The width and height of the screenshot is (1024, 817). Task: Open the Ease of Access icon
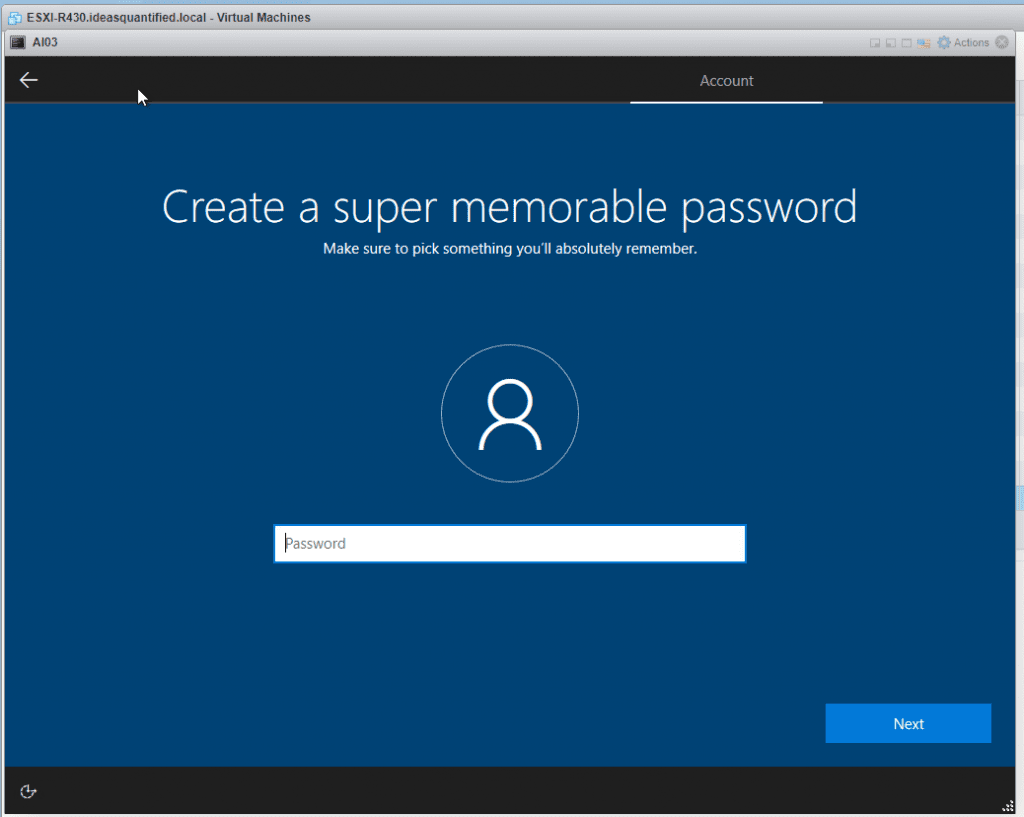pyautogui.click(x=28, y=792)
